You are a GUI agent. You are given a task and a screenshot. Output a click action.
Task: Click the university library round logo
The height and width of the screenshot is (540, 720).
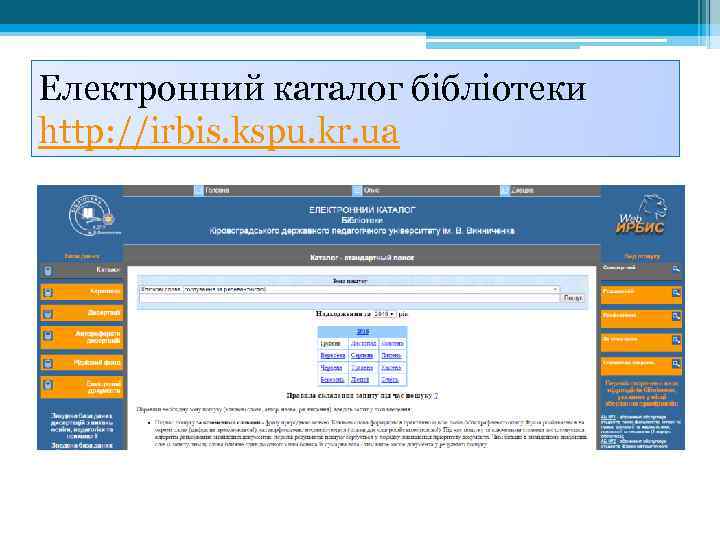[x=92, y=216]
